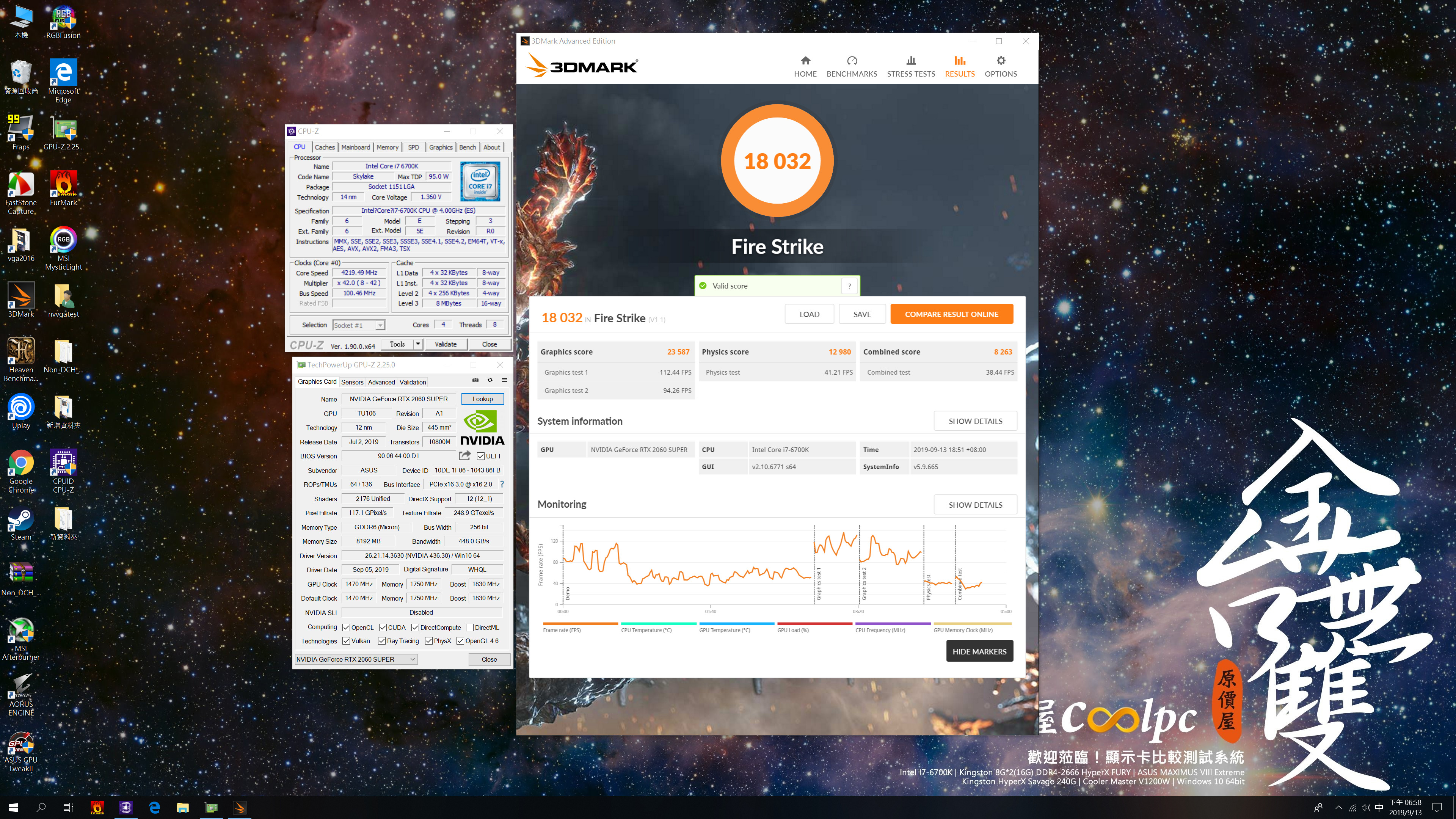The image size is (1456, 819).
Task: Click SAVE button in 3DMark
Action: pyautogui.click(x=862, y=314)
